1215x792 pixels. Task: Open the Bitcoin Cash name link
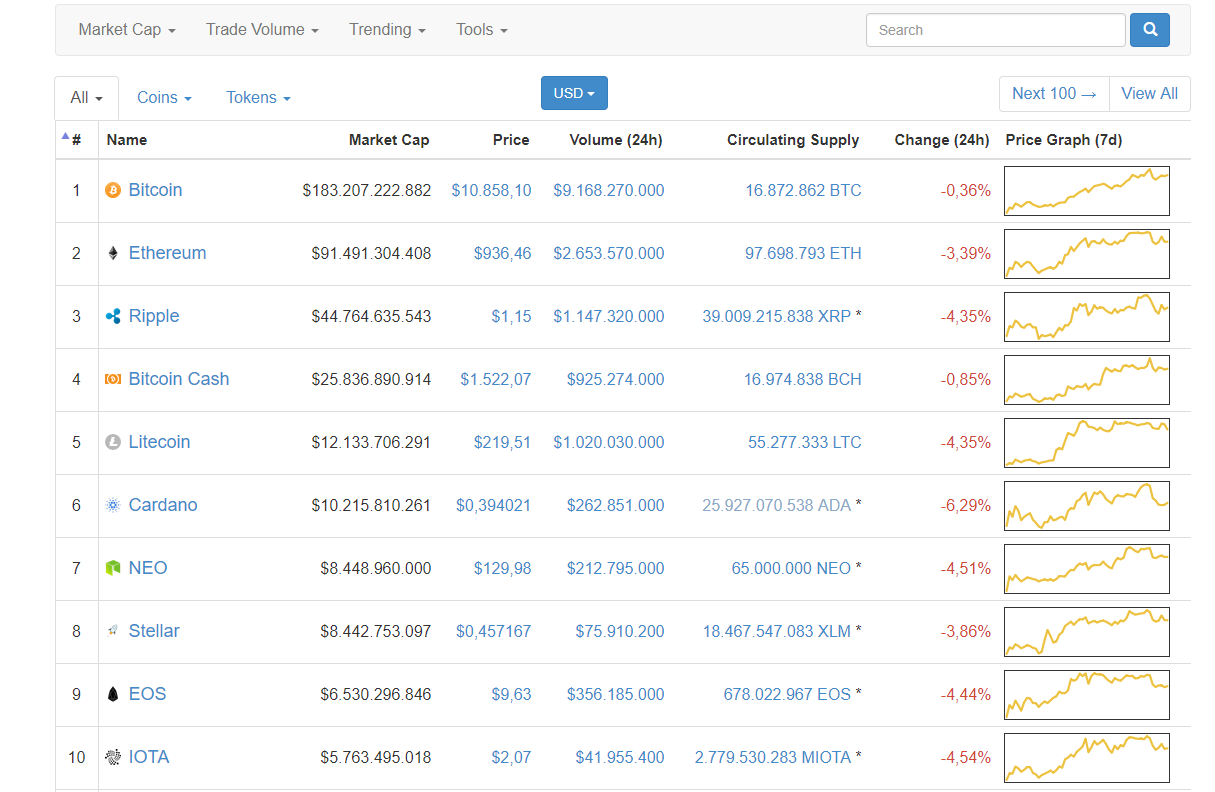pyautogui.click(x=179, y=379)
